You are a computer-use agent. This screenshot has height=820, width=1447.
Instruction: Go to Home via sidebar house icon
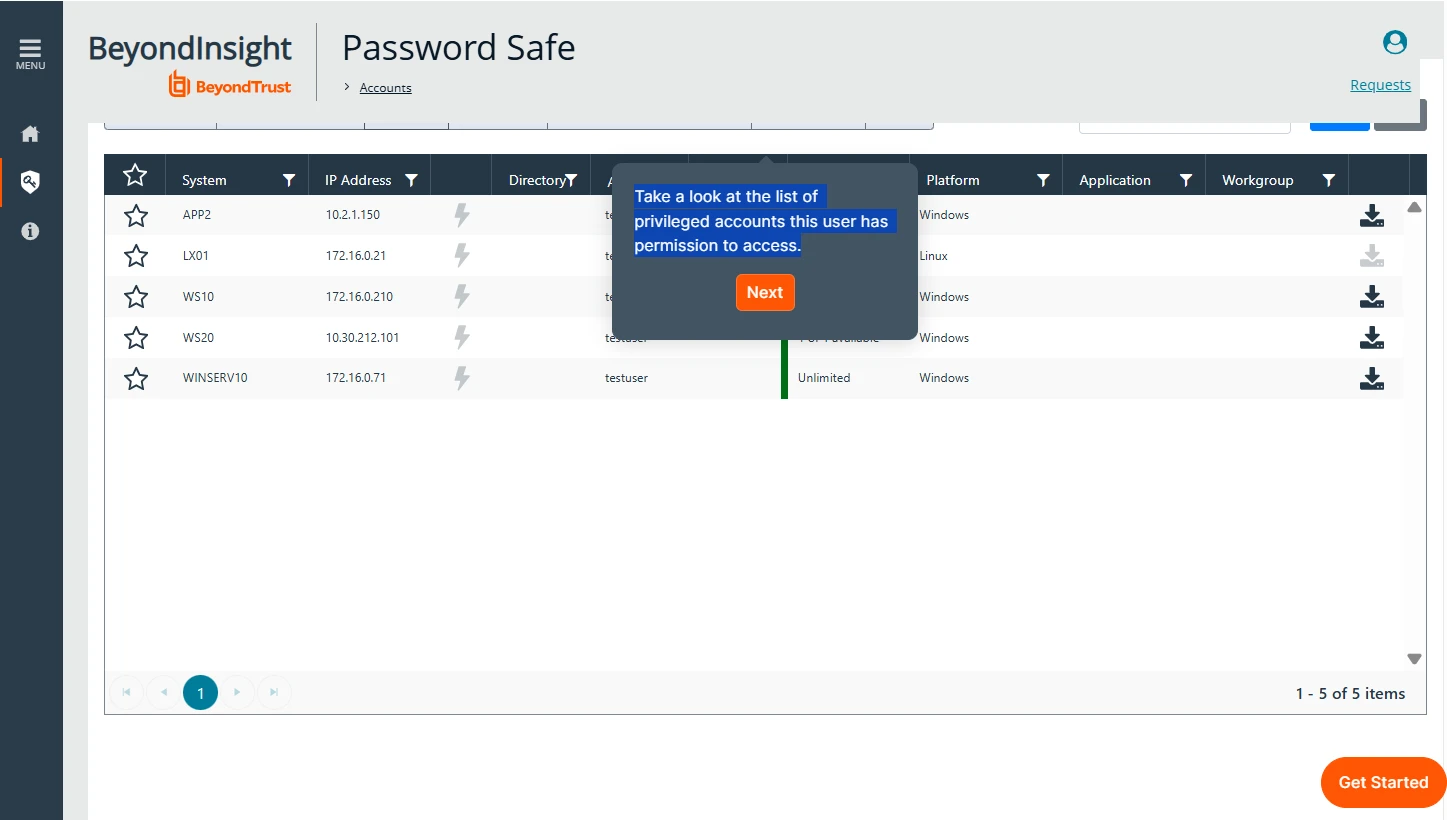30,134
